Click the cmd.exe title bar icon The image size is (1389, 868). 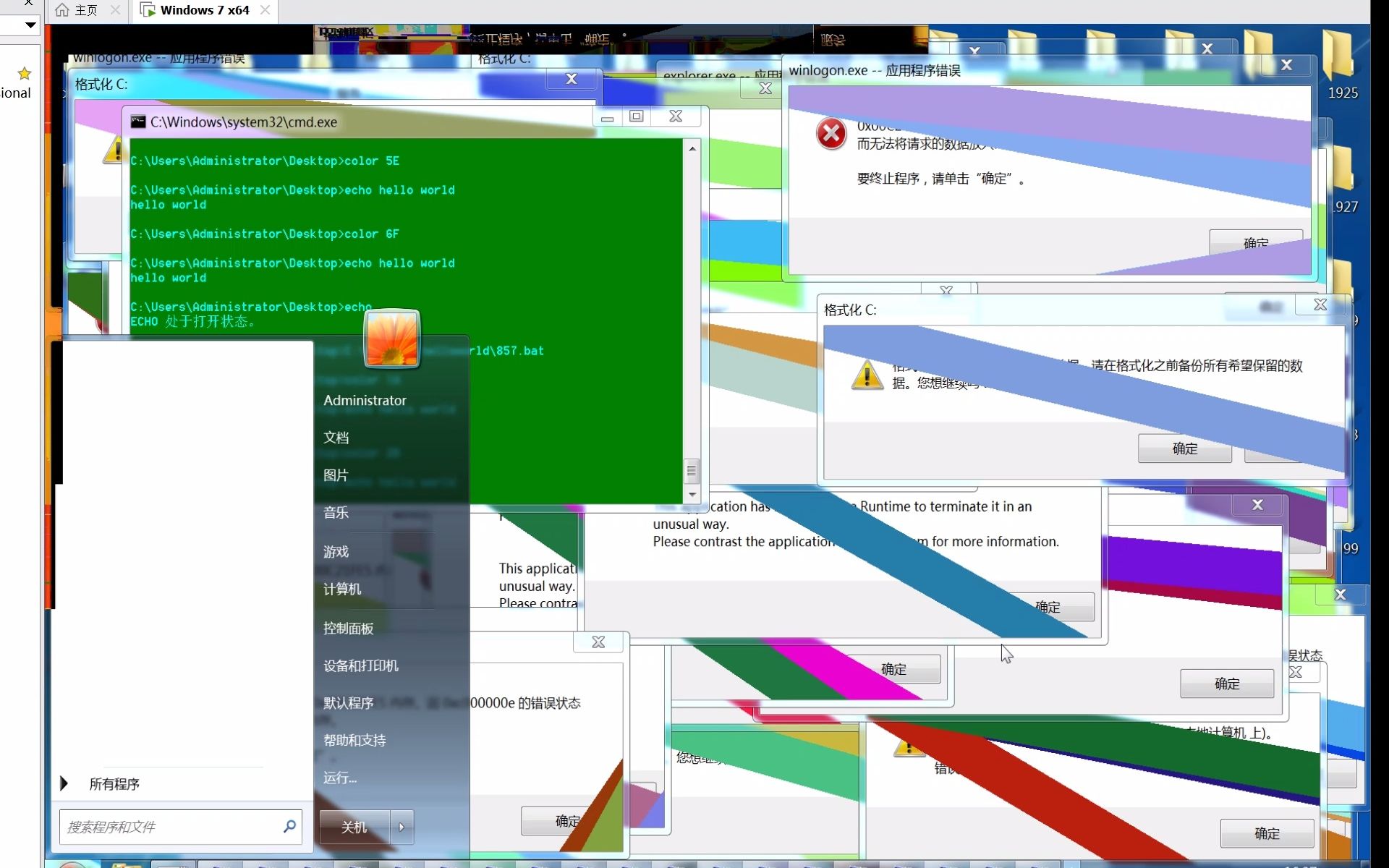138,122
